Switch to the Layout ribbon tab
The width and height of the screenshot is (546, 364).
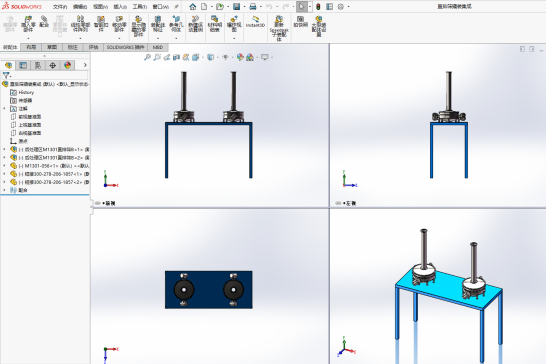[x=31, y=47]
